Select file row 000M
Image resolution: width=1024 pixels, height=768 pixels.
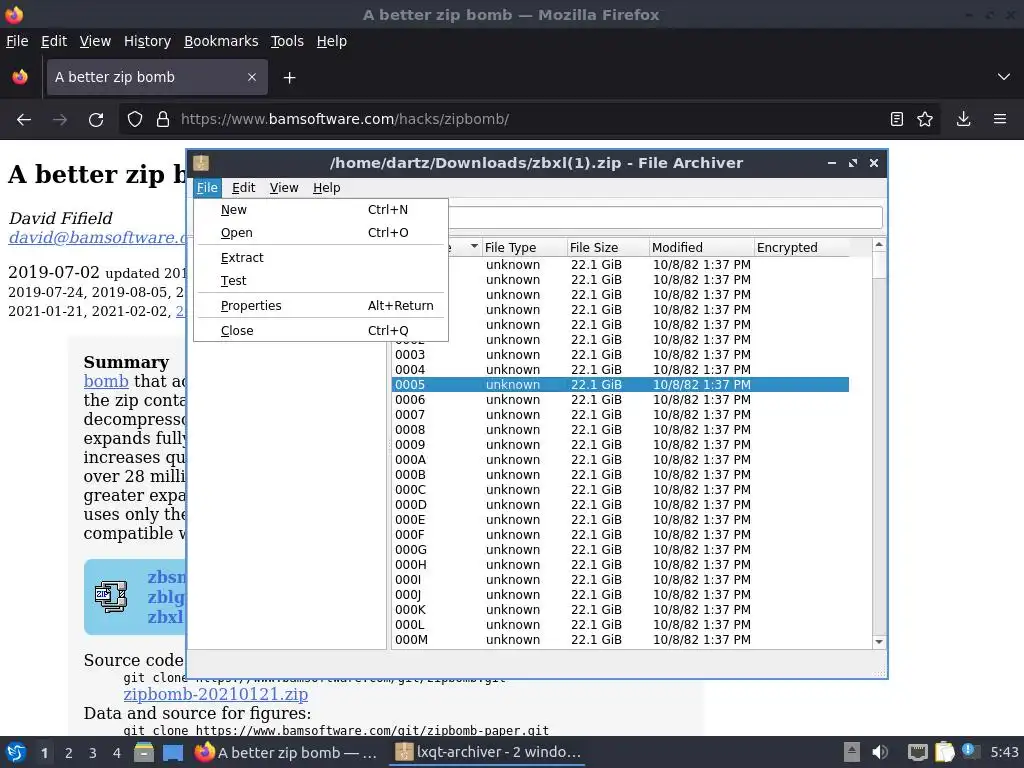click(620, 640)
